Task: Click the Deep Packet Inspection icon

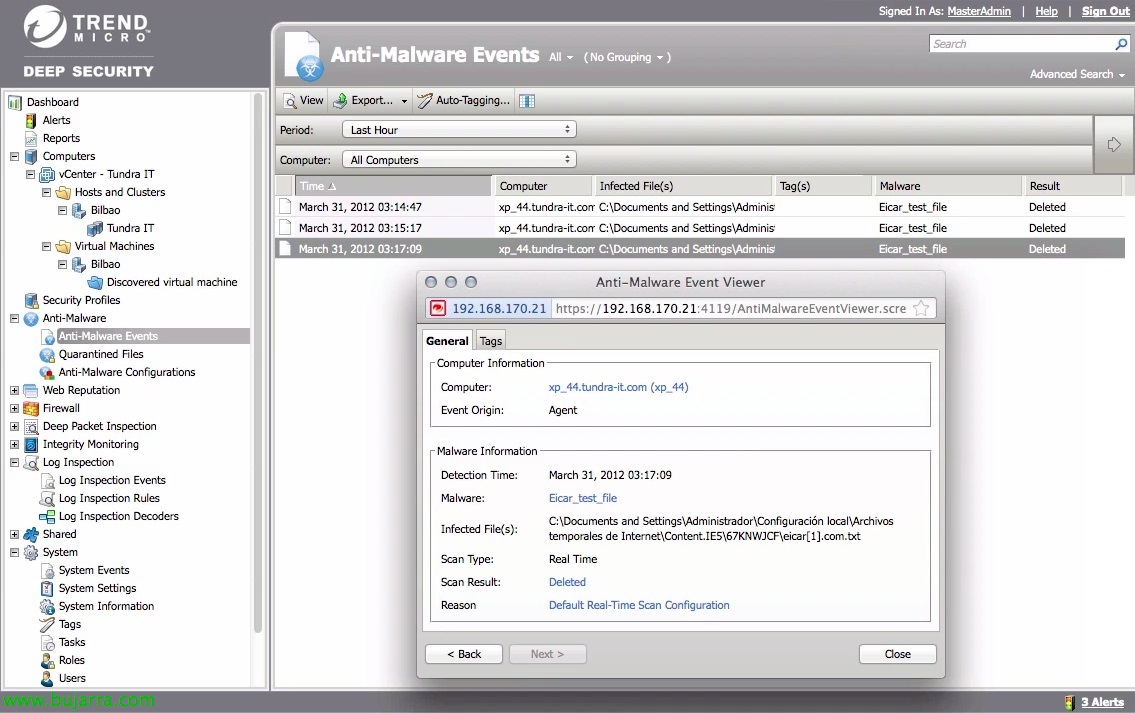Action: (31, 426)
